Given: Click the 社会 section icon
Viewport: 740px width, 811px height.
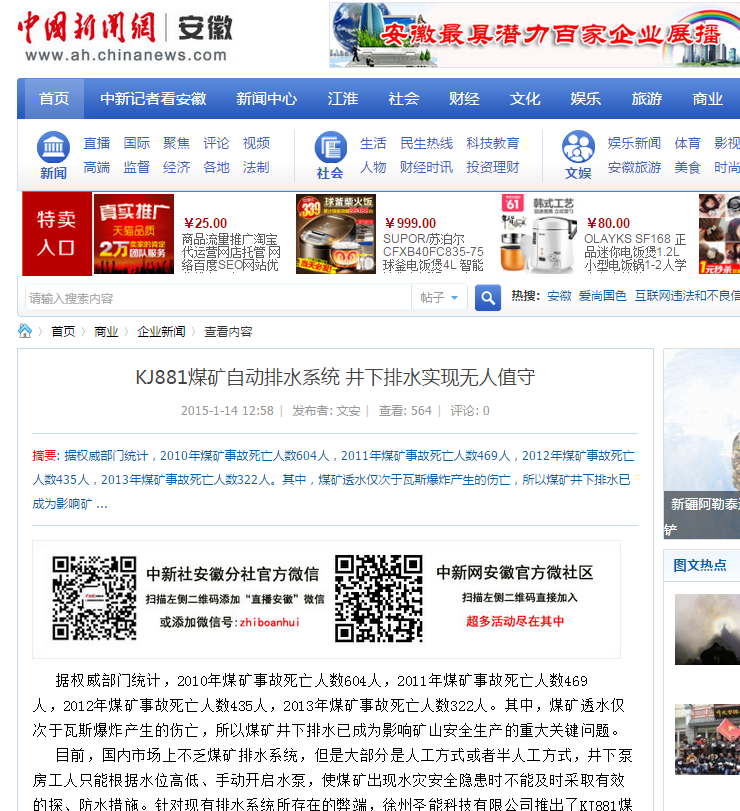Looking at the screenshot, I should [x=330, y=148].
